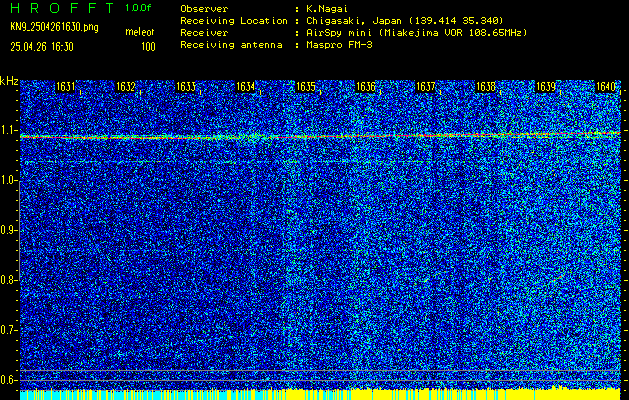The image size is (629, 400).
Task: Click the "Observer" label
Action: pos(204,9)
